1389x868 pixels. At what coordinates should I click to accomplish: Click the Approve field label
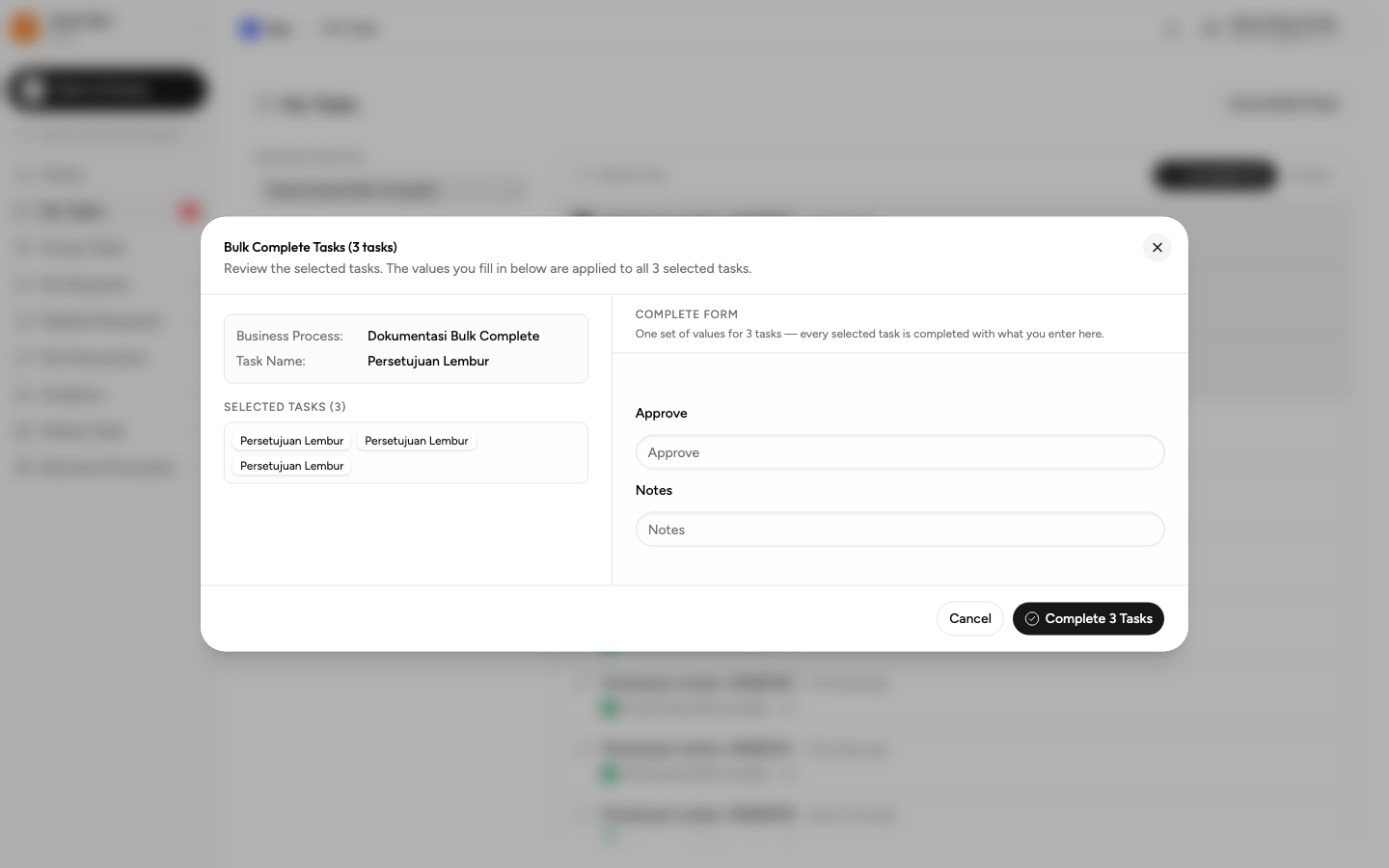[x=662, y=414]
